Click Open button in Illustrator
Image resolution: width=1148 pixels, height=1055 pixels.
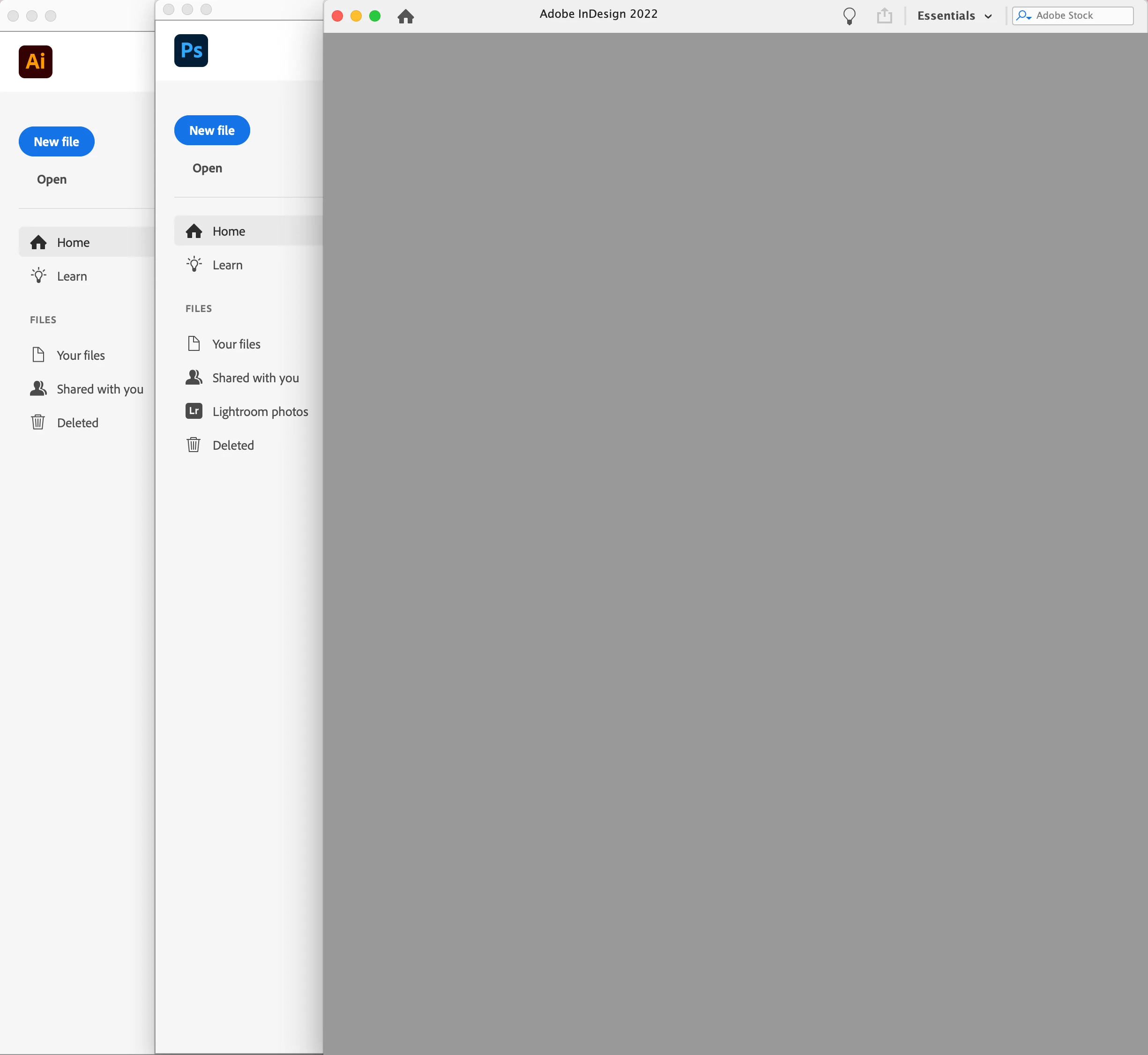52,179
